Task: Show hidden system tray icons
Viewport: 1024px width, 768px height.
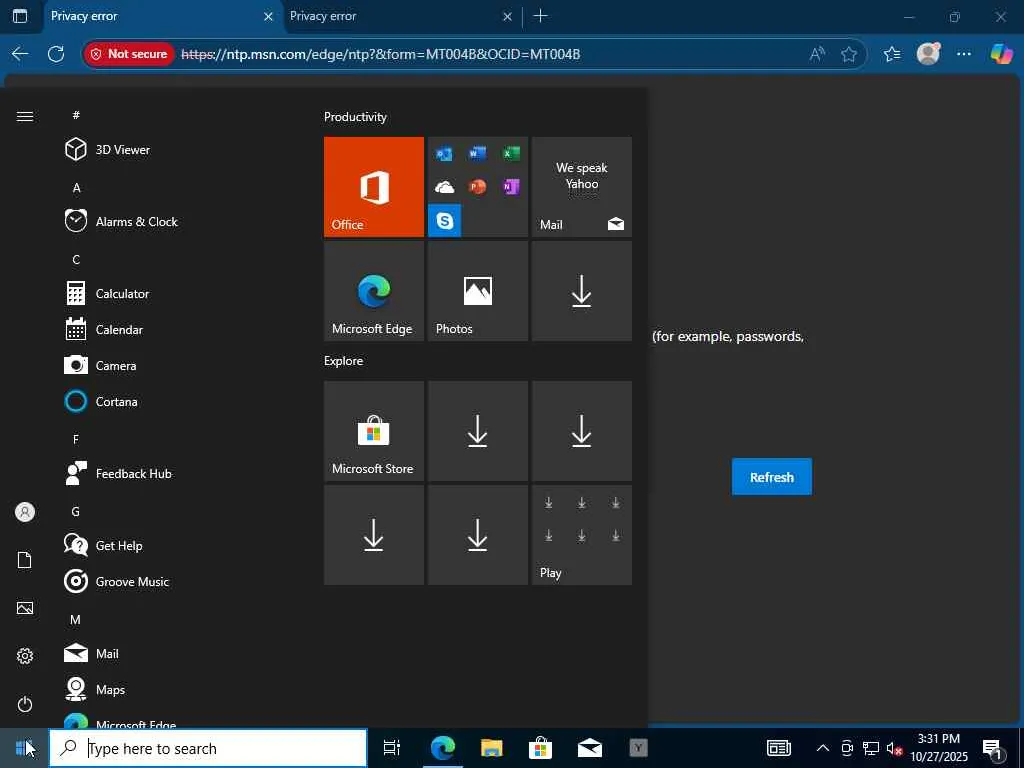Action: [x=823, y=748]
